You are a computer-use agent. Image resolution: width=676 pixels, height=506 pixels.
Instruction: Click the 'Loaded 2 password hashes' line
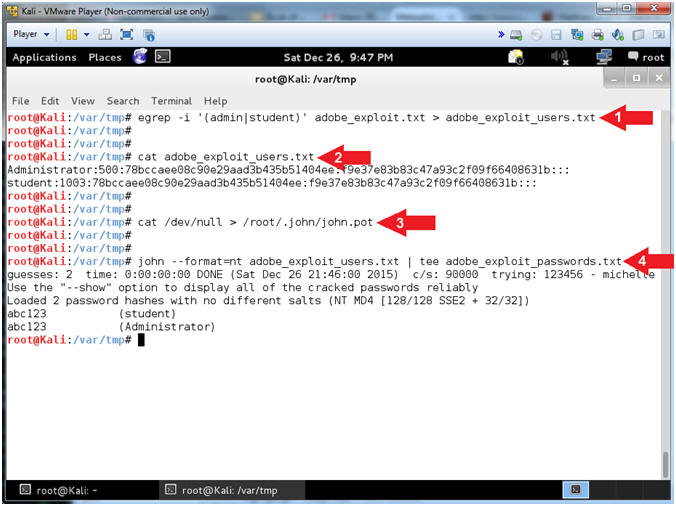[x=268, y=301]
